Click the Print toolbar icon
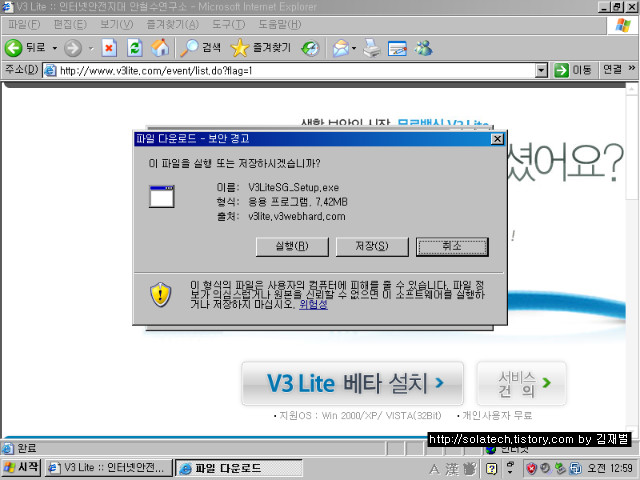This screenshot has height=480, width=640. click(x=372, y=48)
